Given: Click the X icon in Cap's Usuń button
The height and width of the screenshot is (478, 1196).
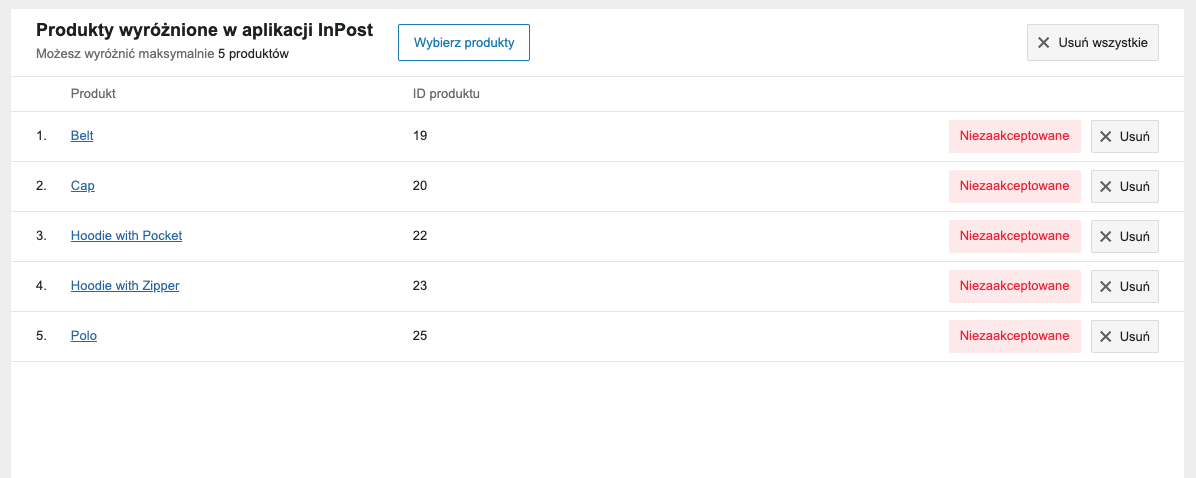Looking at the screenshot, I should 1105,186.
